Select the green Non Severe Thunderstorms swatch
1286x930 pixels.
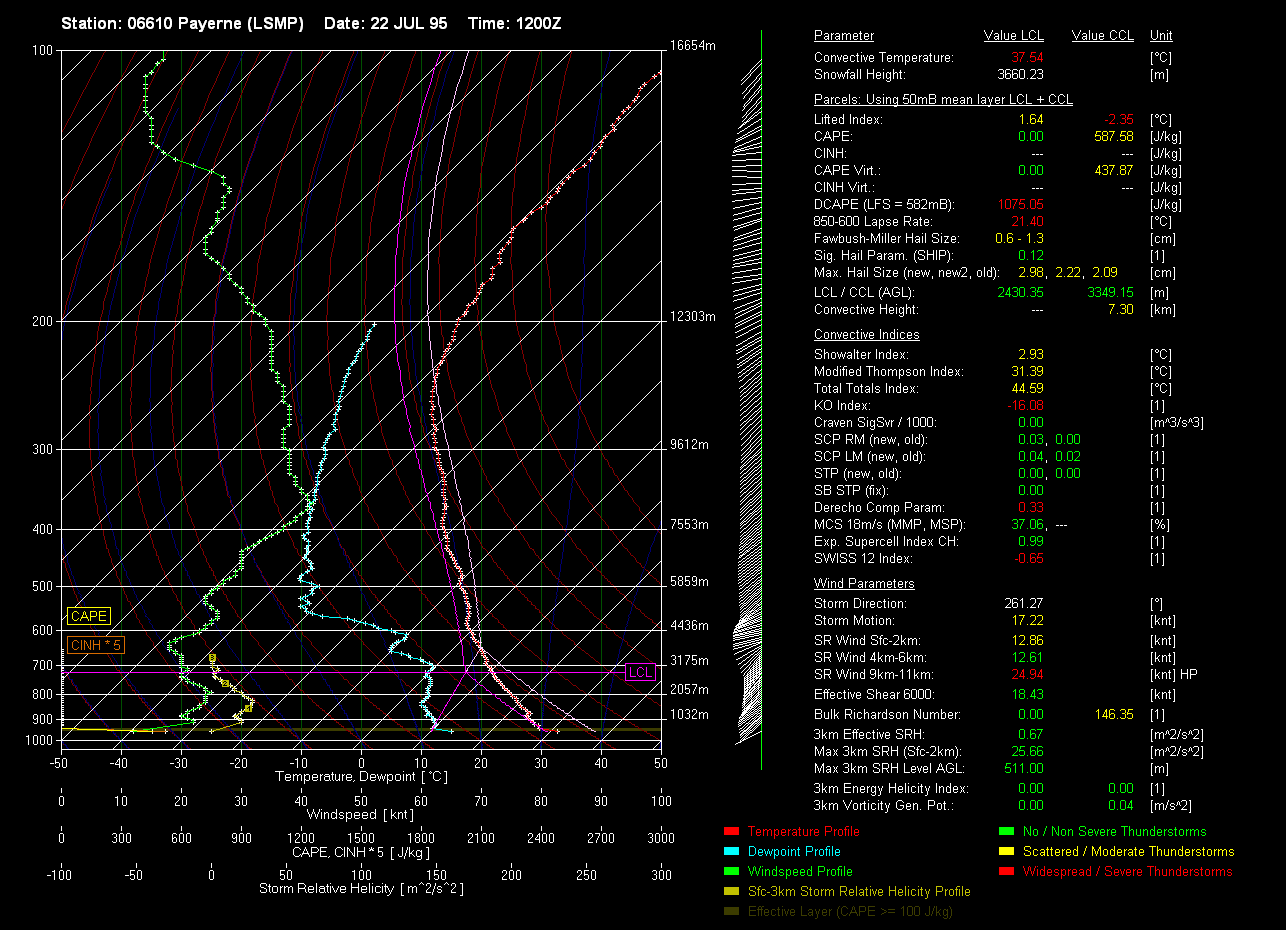pyautogui.click(x=1004, y=831)
